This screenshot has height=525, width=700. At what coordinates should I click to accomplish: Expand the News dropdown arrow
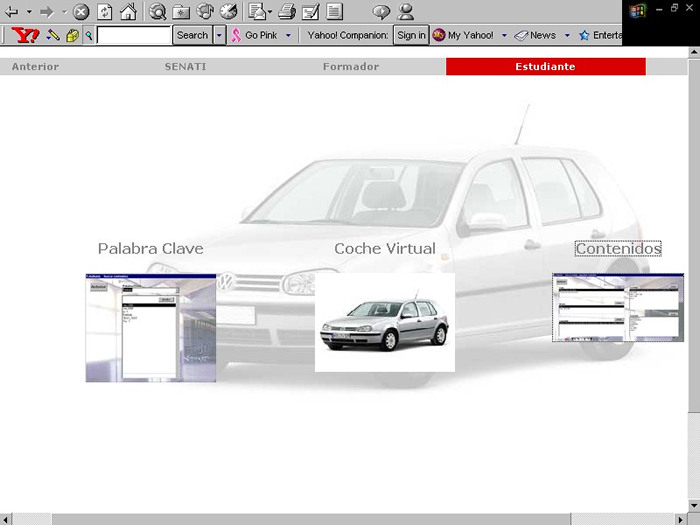567,35
